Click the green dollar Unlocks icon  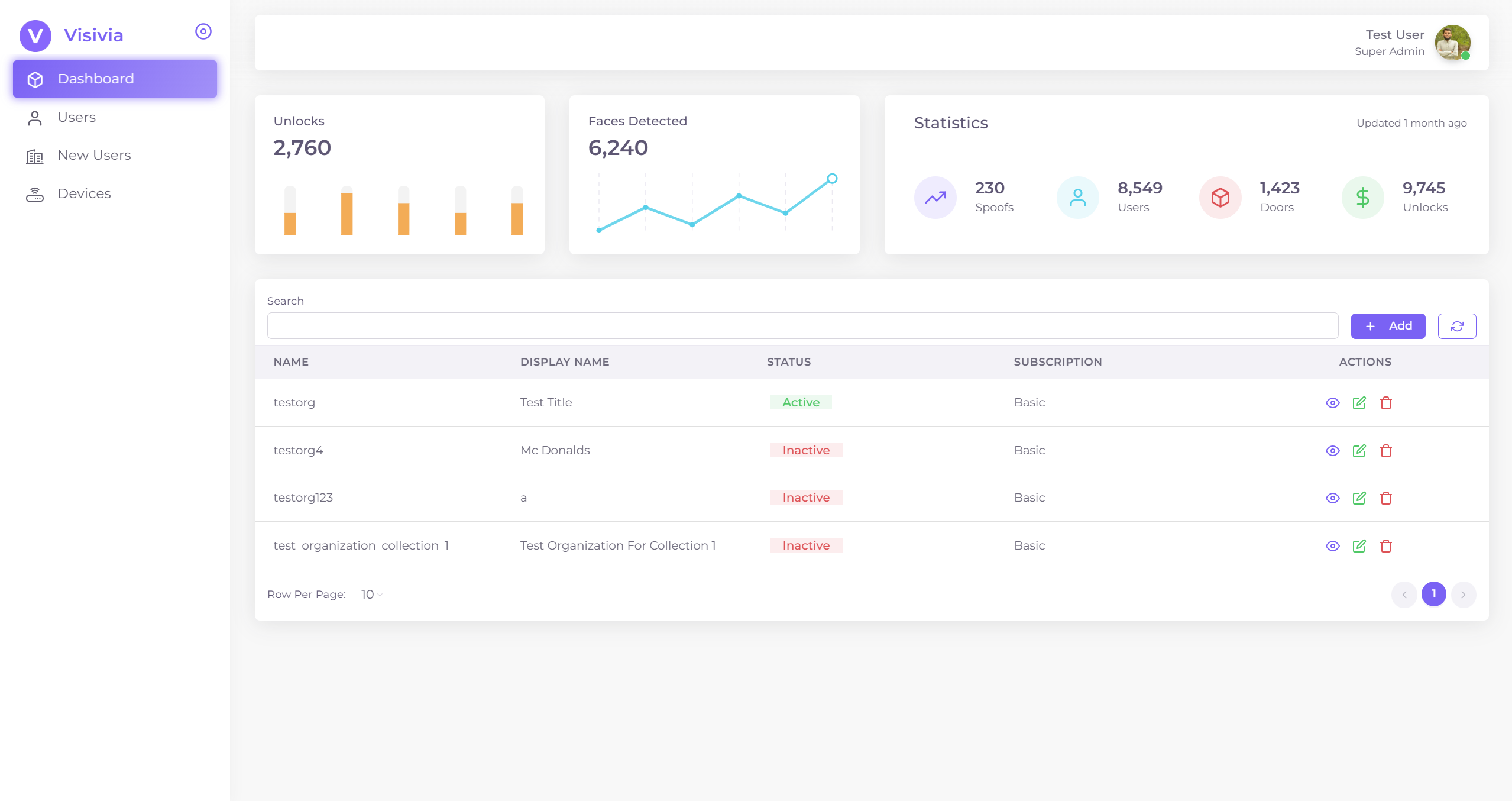tap(1362, 198)
